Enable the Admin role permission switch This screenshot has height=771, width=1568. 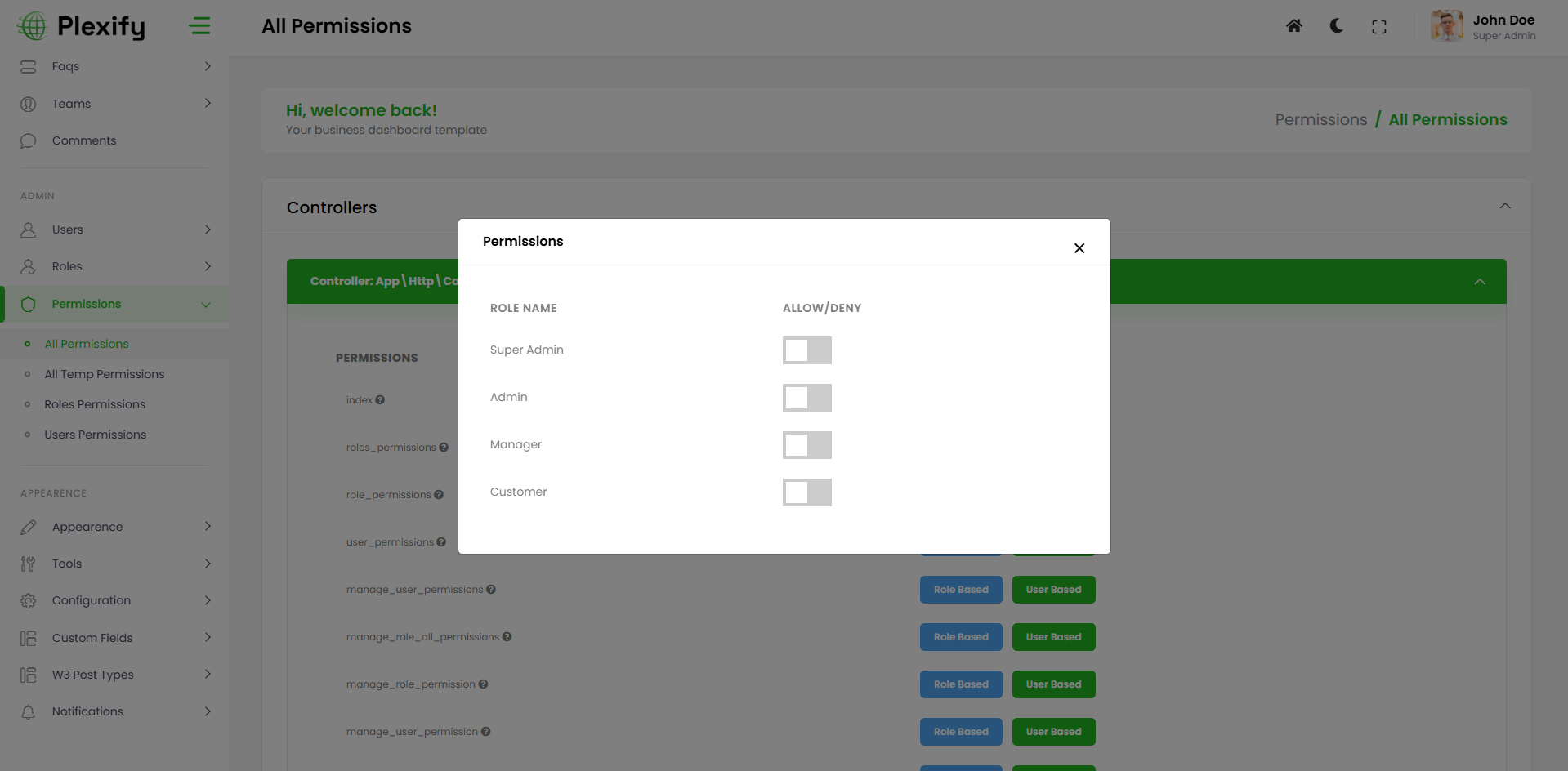coord(806,398)
